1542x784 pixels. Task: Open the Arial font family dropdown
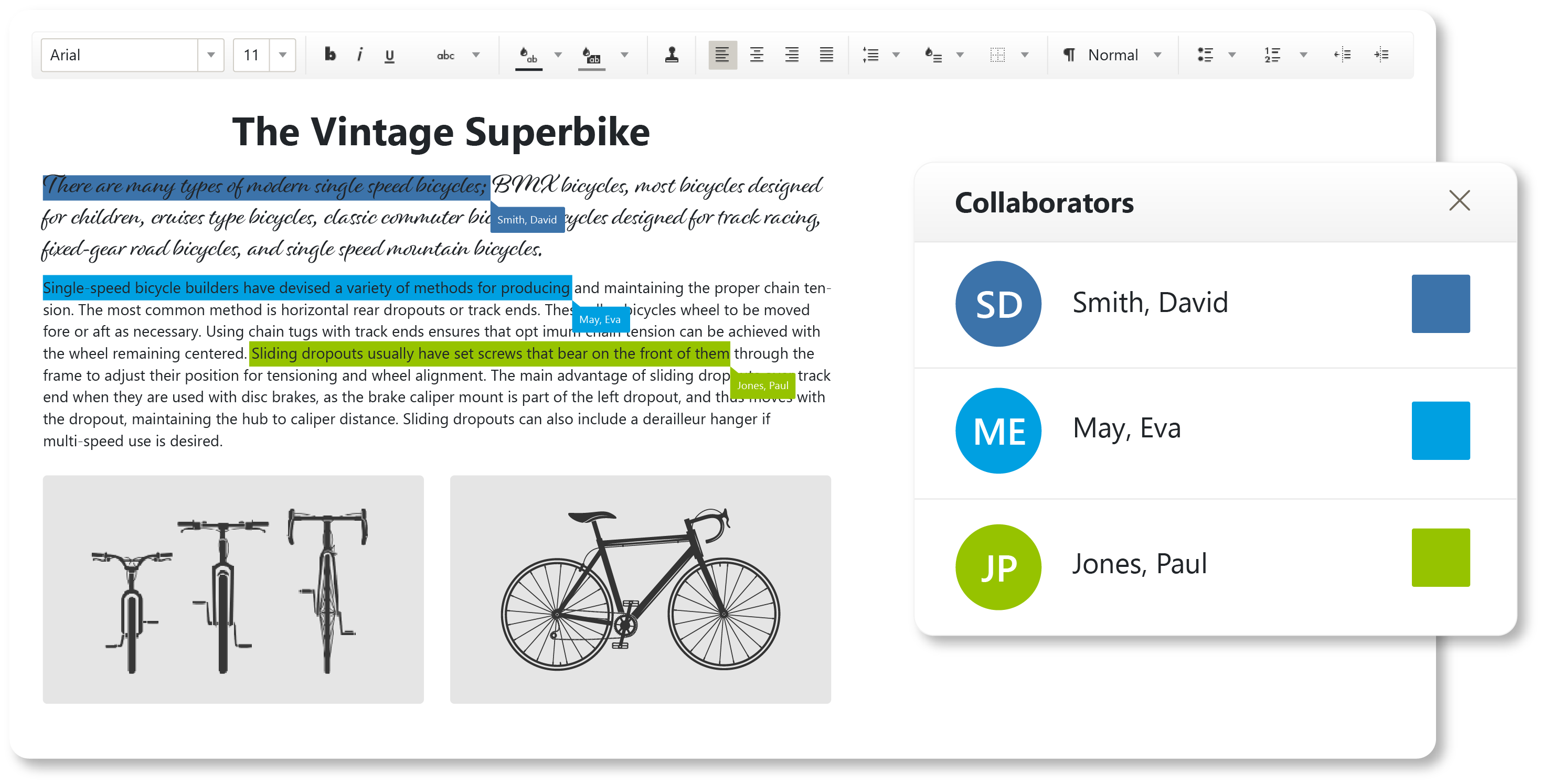(x=211, y=55)
